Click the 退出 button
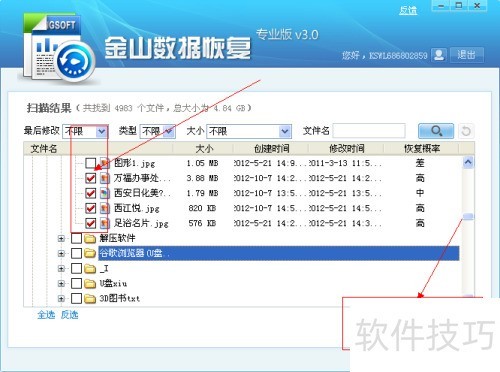 click(466, 55)
